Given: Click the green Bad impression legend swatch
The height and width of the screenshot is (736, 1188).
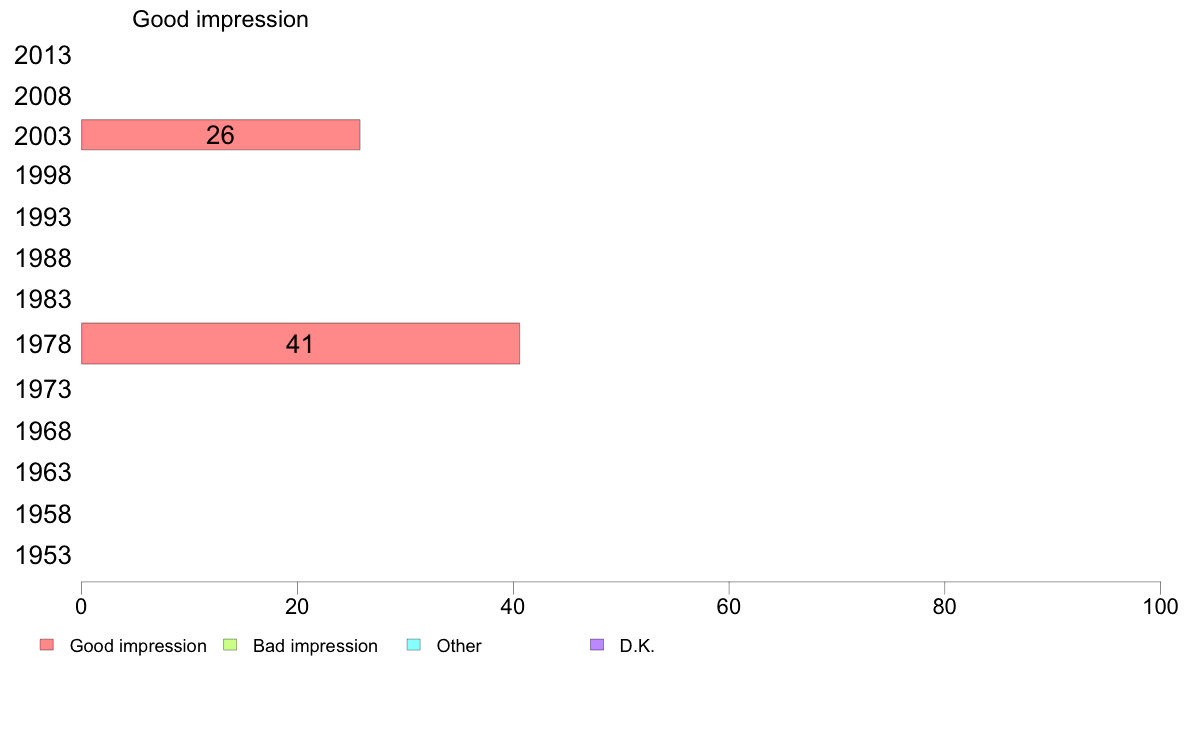Looking at the screenshot, I should pos(230,644).
